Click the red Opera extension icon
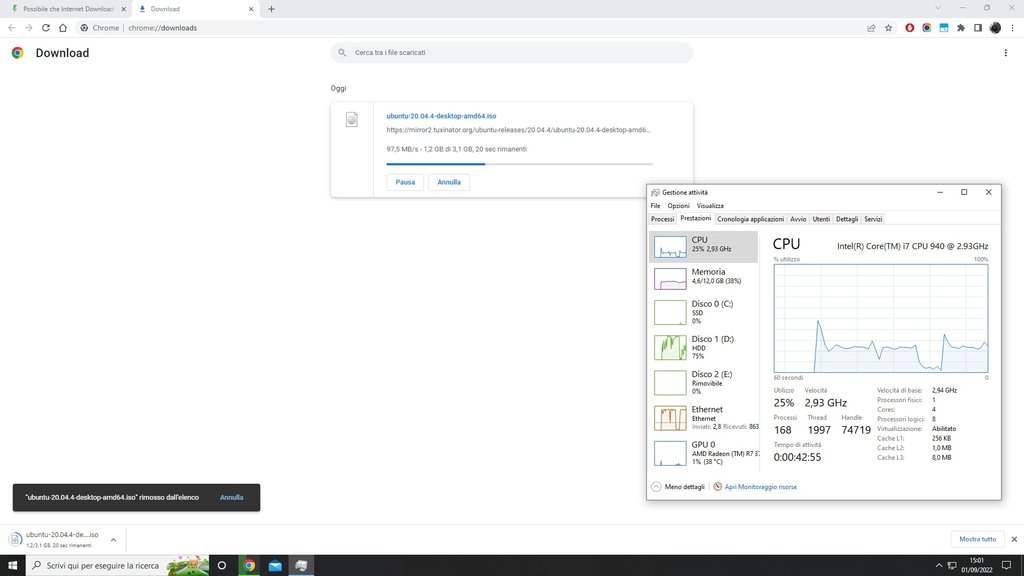The image size is (1024, 576). pos(910,28)
